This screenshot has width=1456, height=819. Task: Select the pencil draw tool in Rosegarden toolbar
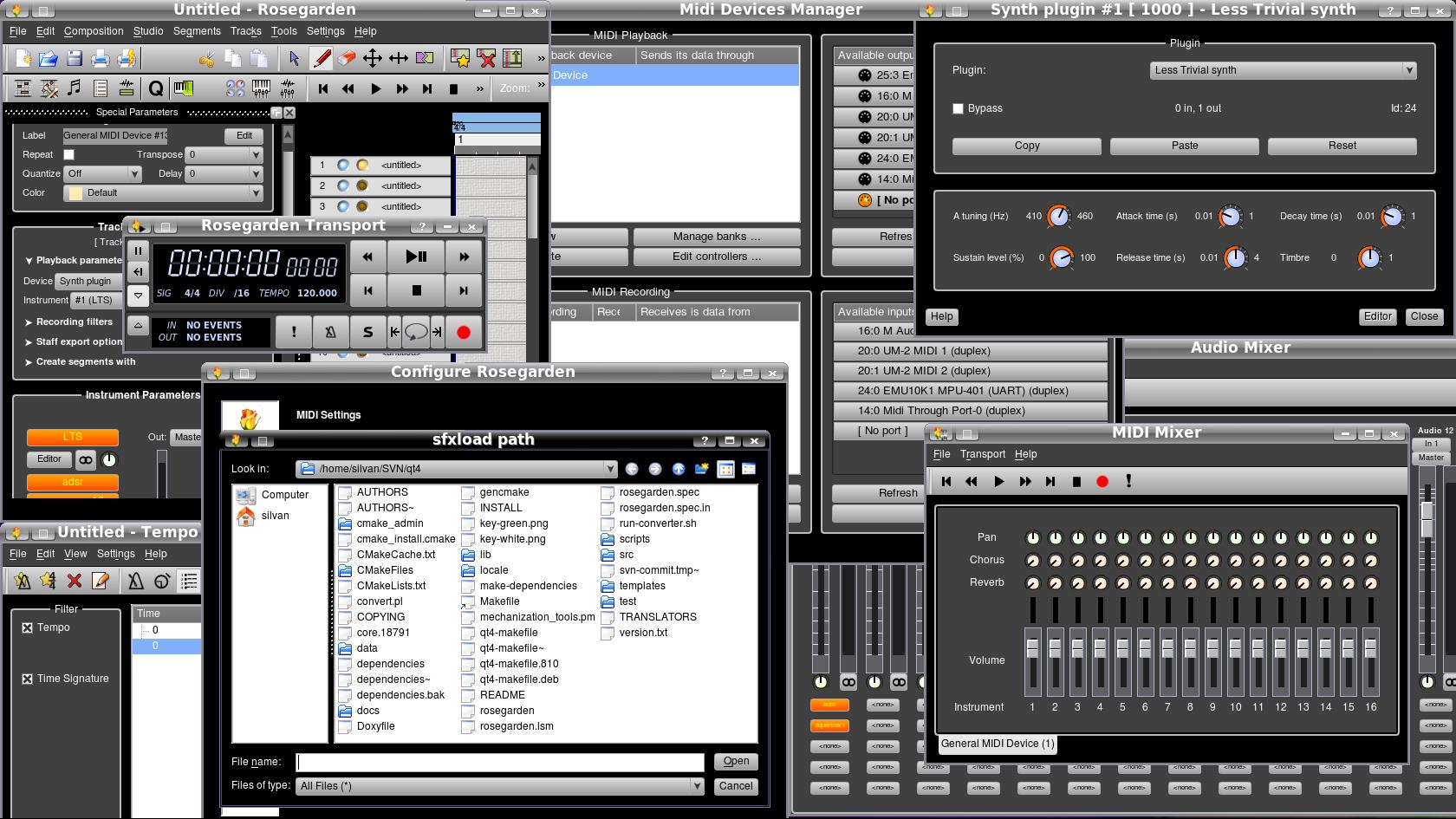pyautogui.click(x=321, y=58)
